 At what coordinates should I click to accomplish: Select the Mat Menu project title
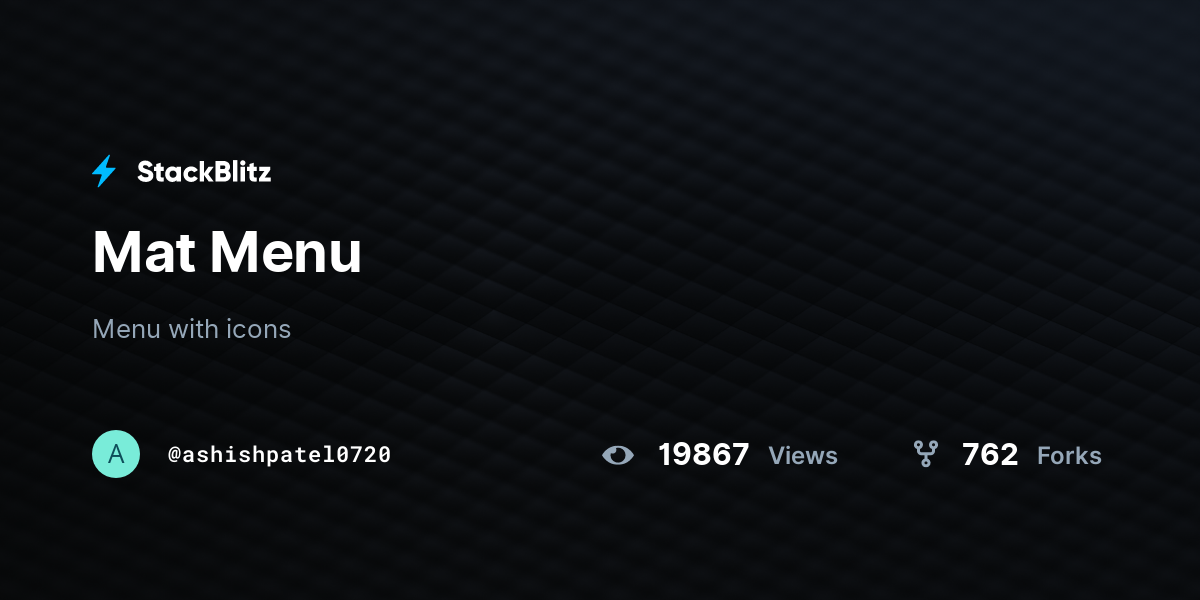(227, 252)
